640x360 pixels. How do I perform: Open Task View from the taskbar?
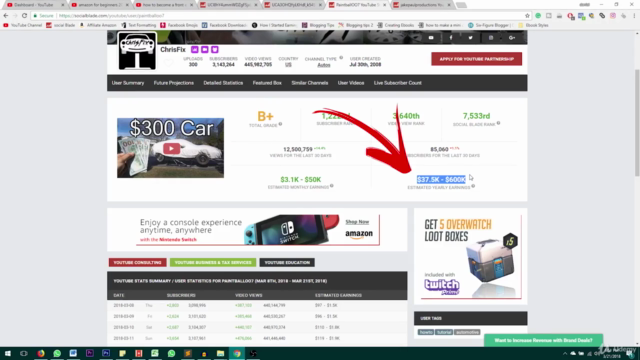coord(24,353)
